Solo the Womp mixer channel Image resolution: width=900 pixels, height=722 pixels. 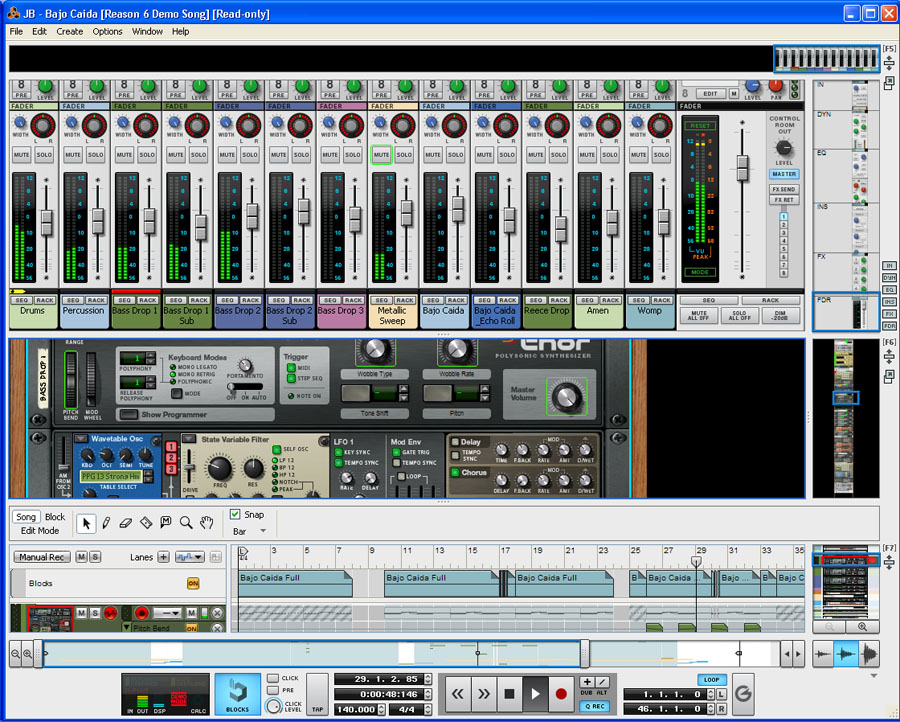click(661, 155)
